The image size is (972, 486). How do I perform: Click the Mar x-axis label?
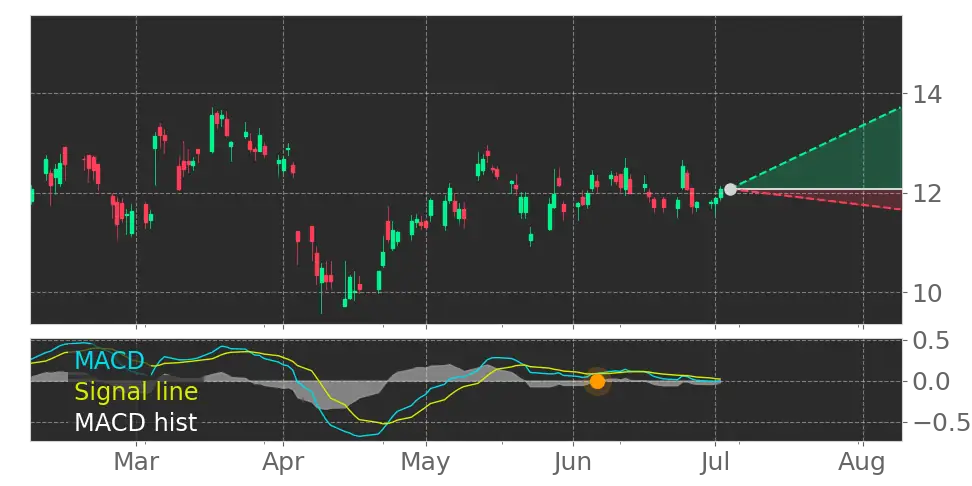coord(136,462)
